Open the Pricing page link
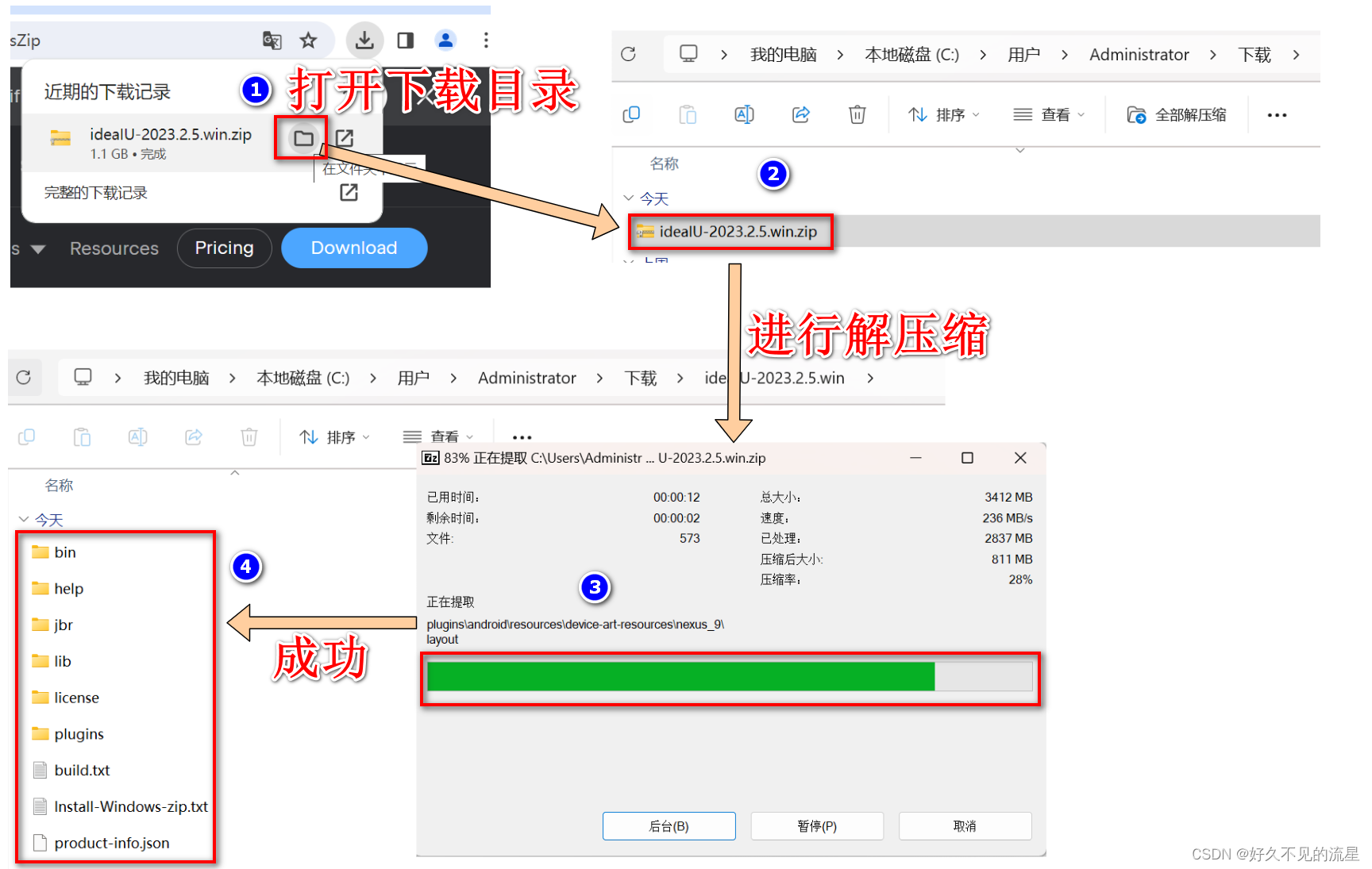The height and width of the screenshot is (869, 1372). pos(224,248)
